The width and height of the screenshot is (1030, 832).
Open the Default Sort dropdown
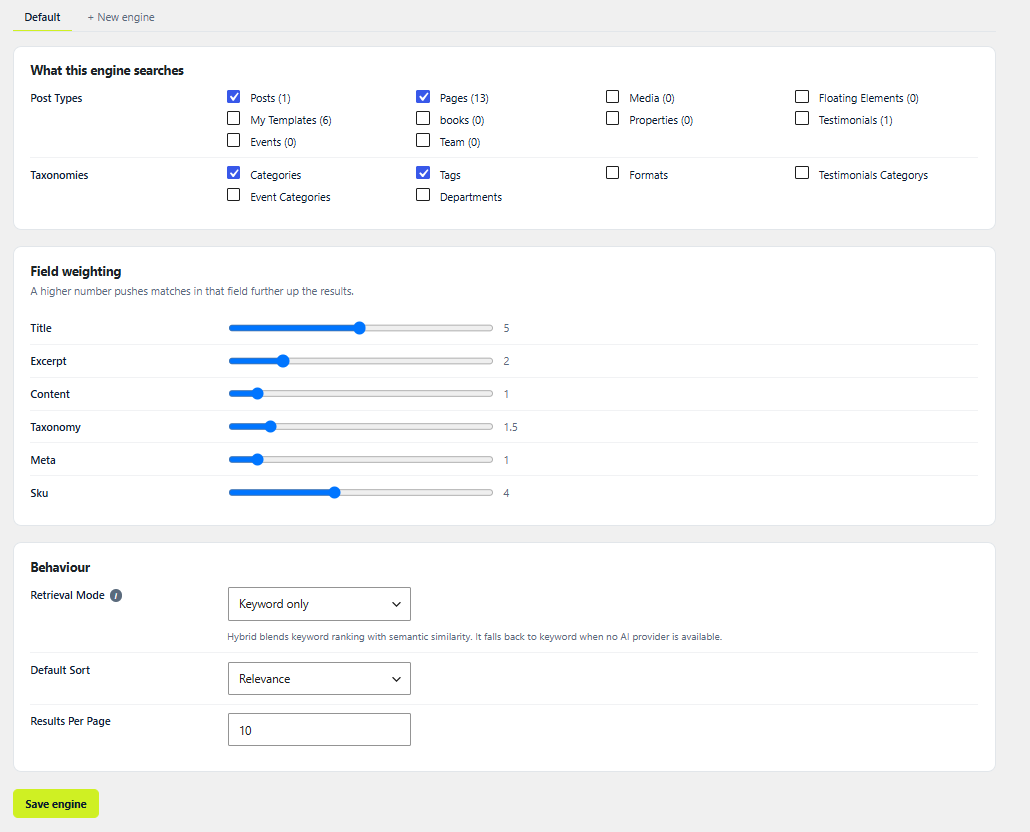(319, 678)
